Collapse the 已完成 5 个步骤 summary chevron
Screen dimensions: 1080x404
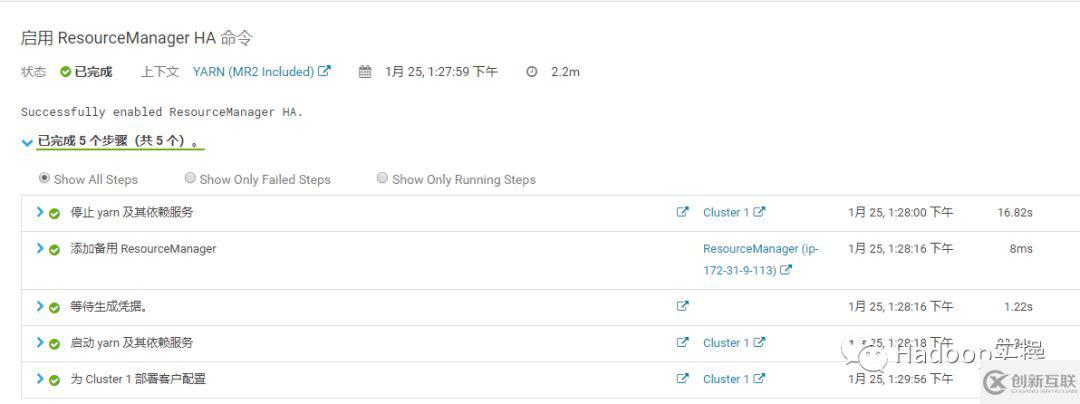click(27, 142)
